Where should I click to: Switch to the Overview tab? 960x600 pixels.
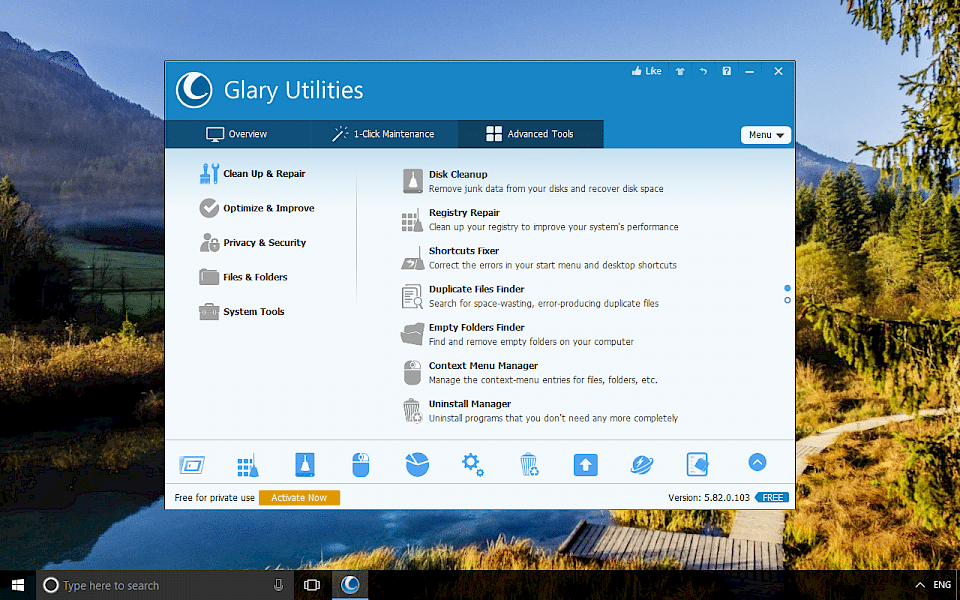(237, 134)
